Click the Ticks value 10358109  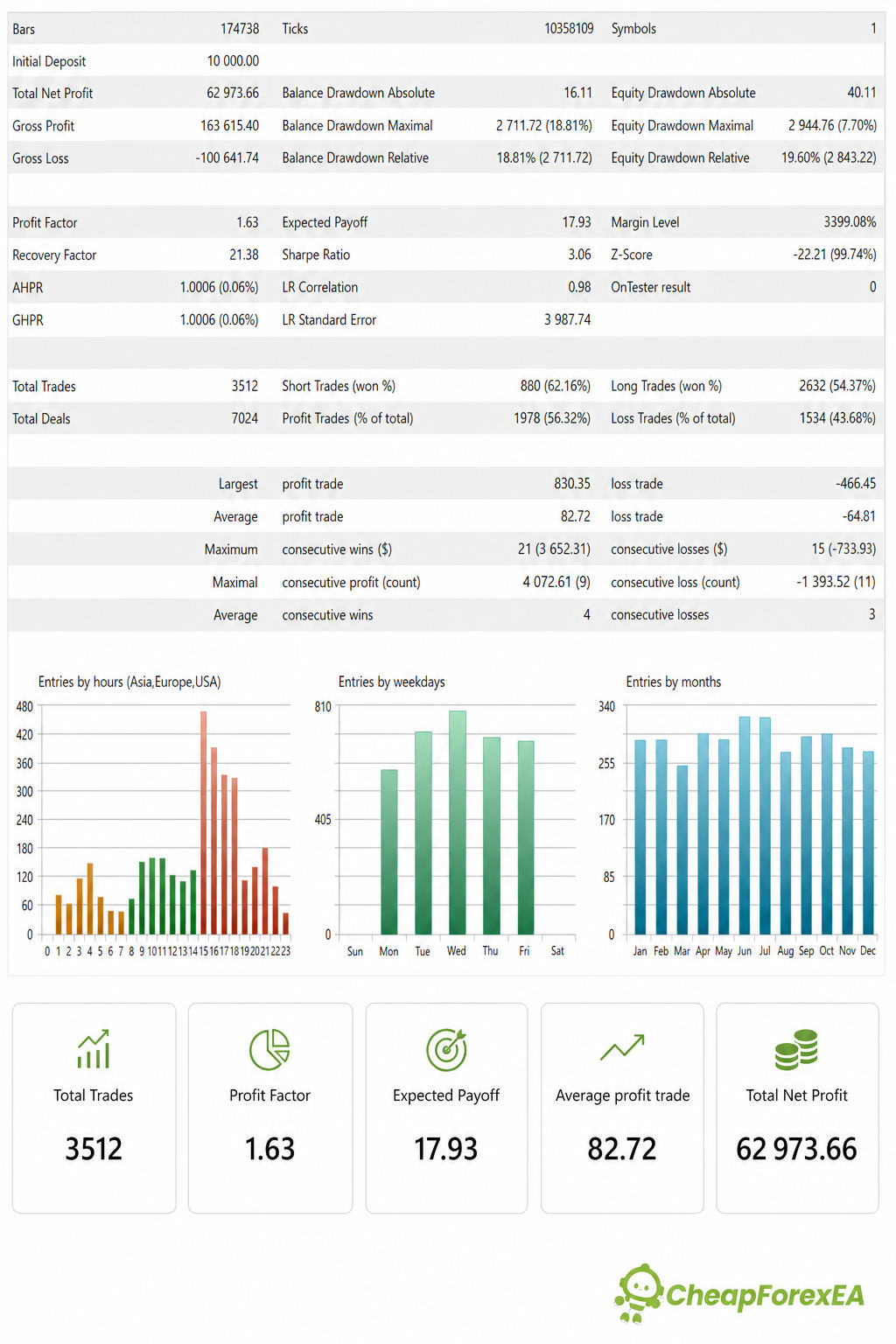569,29
